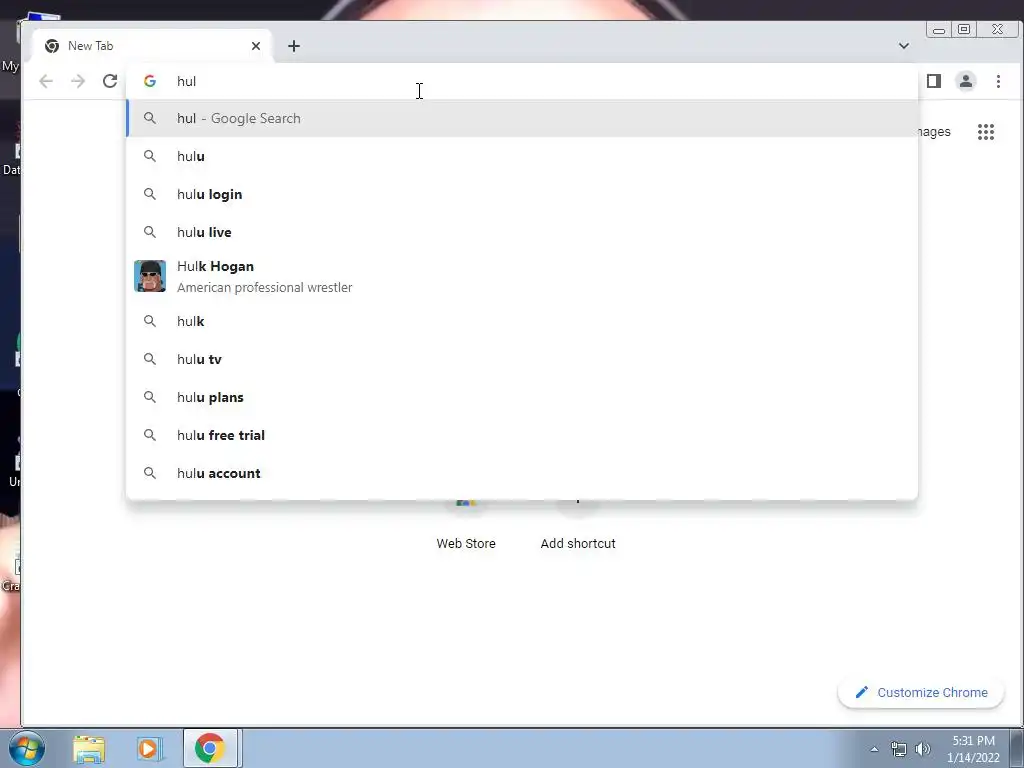Click the Customize Chrome button
Screen dimensions: 1024x768
click(921, 692)
